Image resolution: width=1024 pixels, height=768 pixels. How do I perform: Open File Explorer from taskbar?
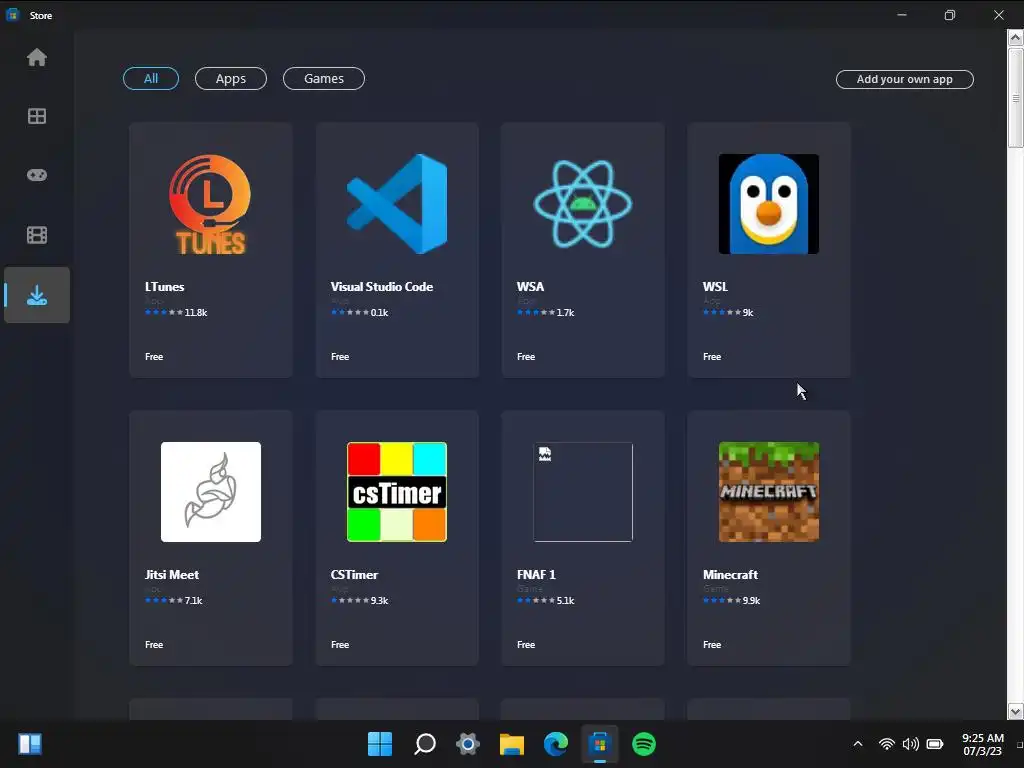click(512, 744)
